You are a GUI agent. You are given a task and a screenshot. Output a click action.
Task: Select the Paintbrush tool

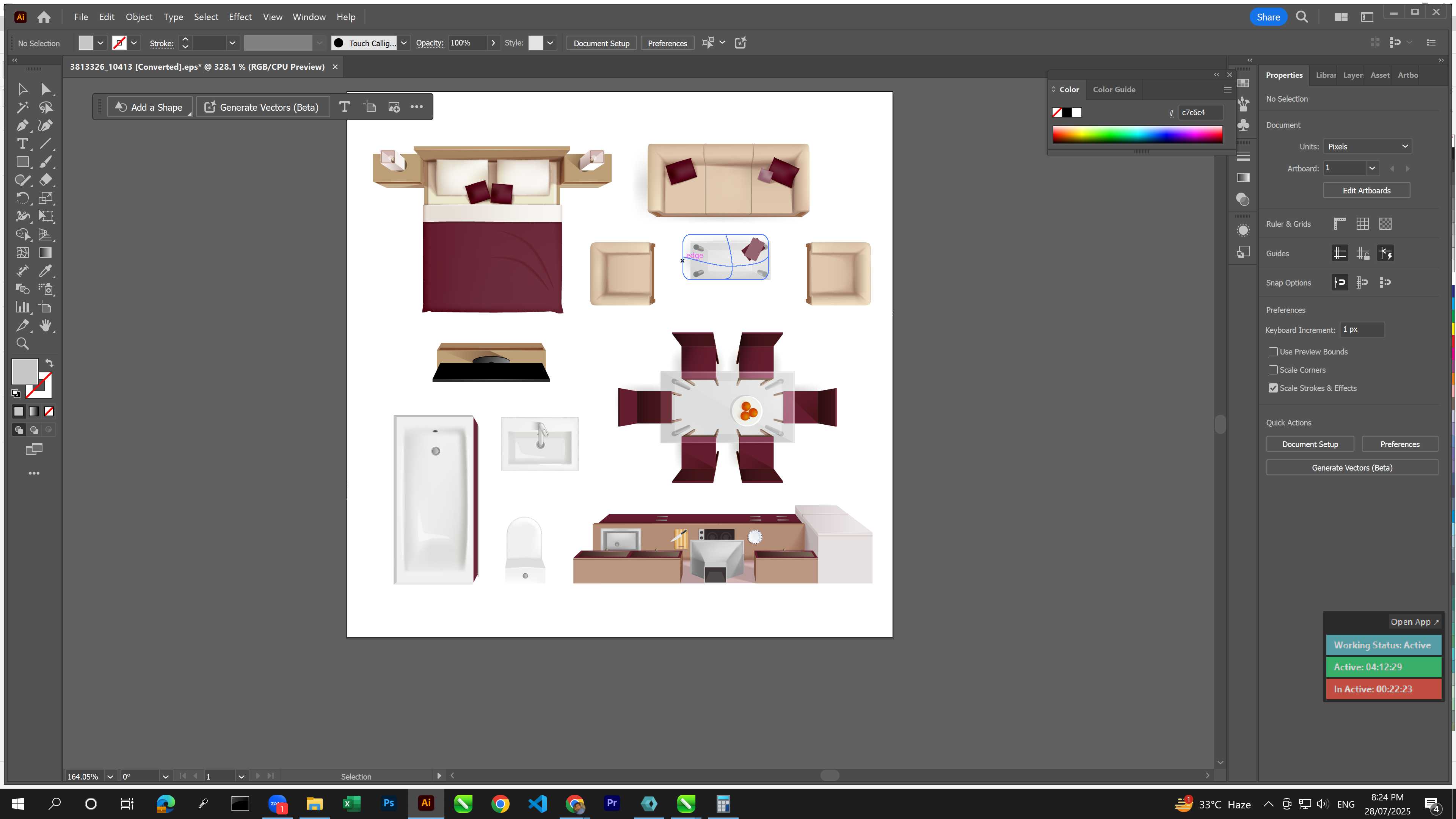46,162
